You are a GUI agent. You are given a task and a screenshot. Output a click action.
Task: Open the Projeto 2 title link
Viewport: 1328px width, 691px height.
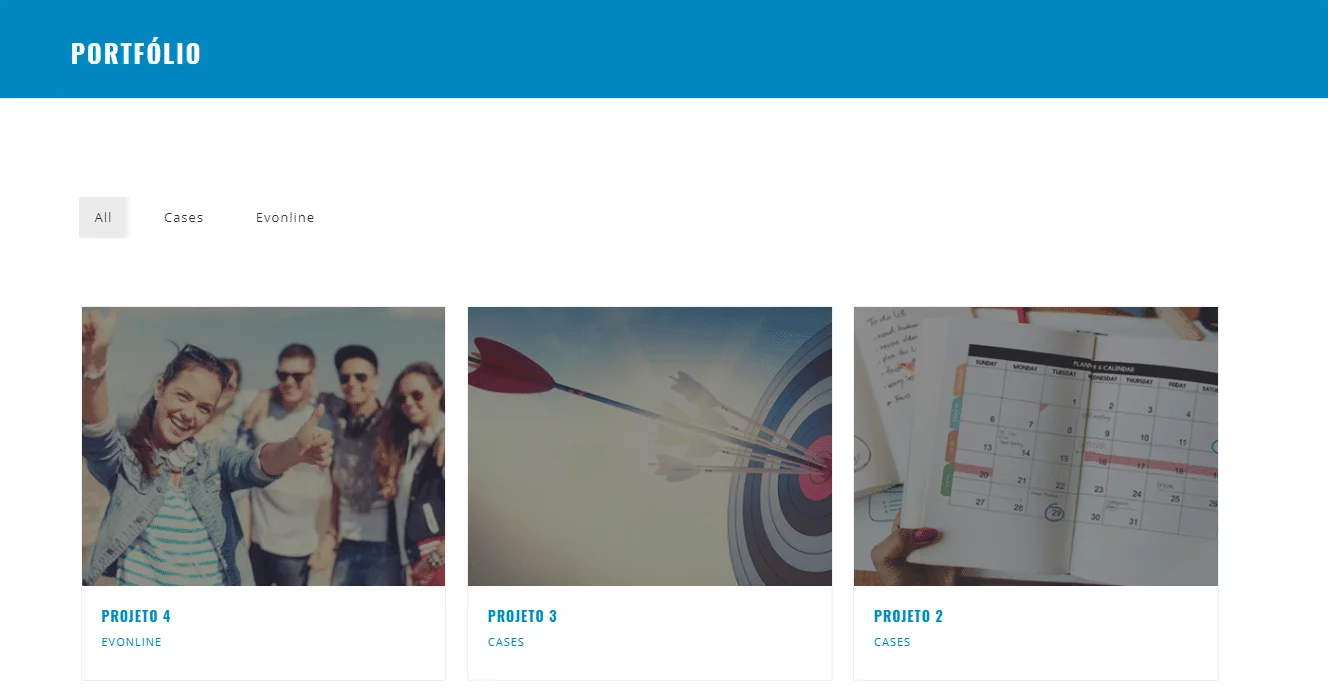(908, 616)
